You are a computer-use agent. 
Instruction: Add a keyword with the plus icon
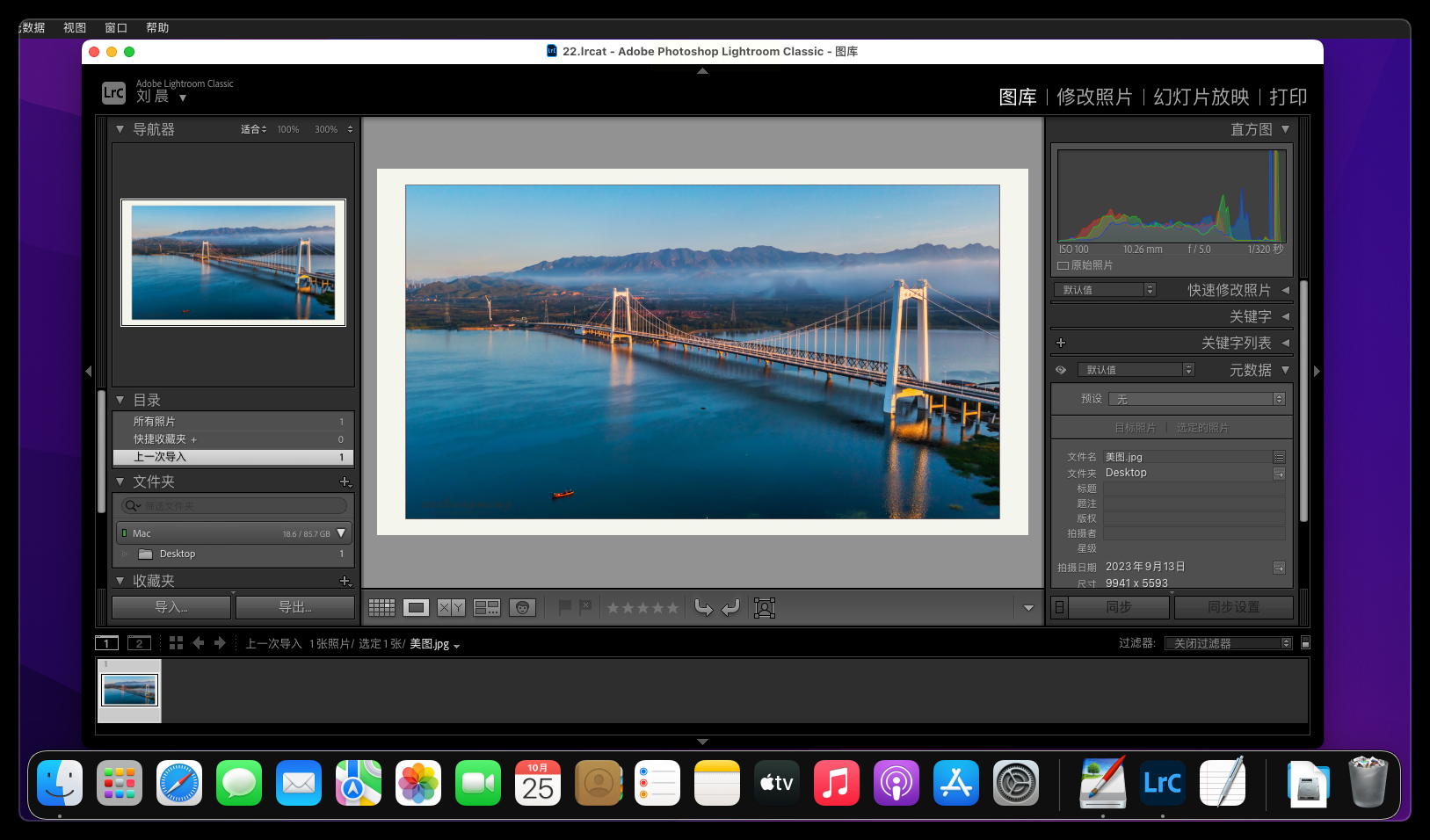[x=1061, y=343]
